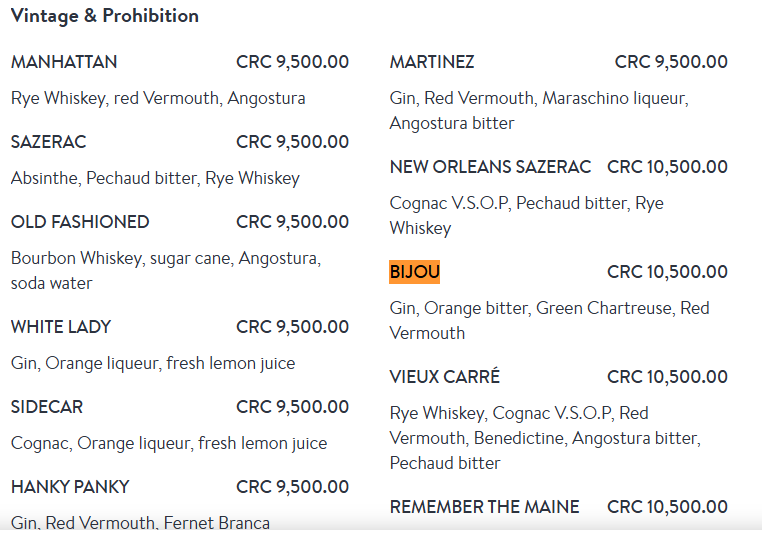This screenshot has width=762, height=537.
Task: Click the MARTINEZ cocktail heading
Action: click(x=432, y=62)
